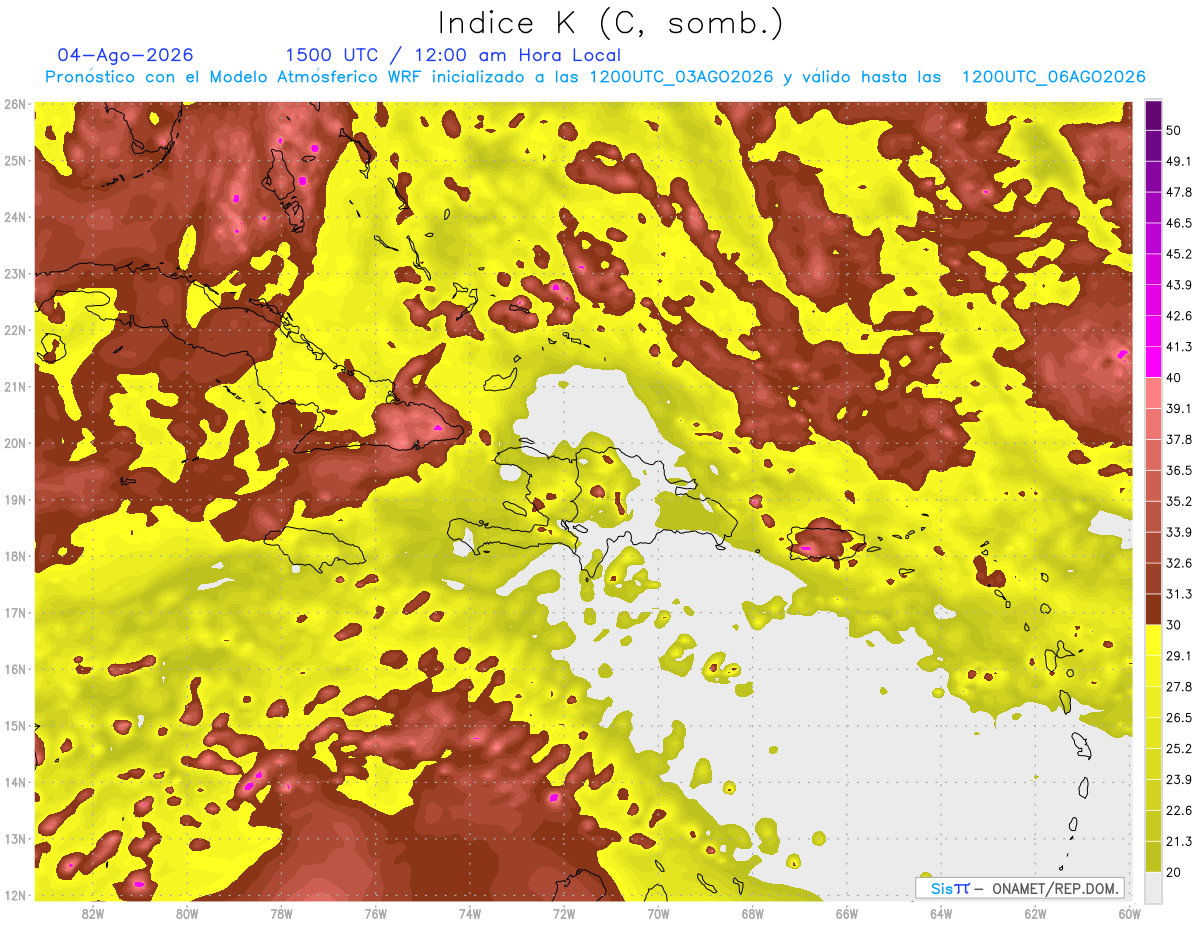Click the '74W' longitude axis label
The height and width of the screenshot is (927, 1200).
470,913
